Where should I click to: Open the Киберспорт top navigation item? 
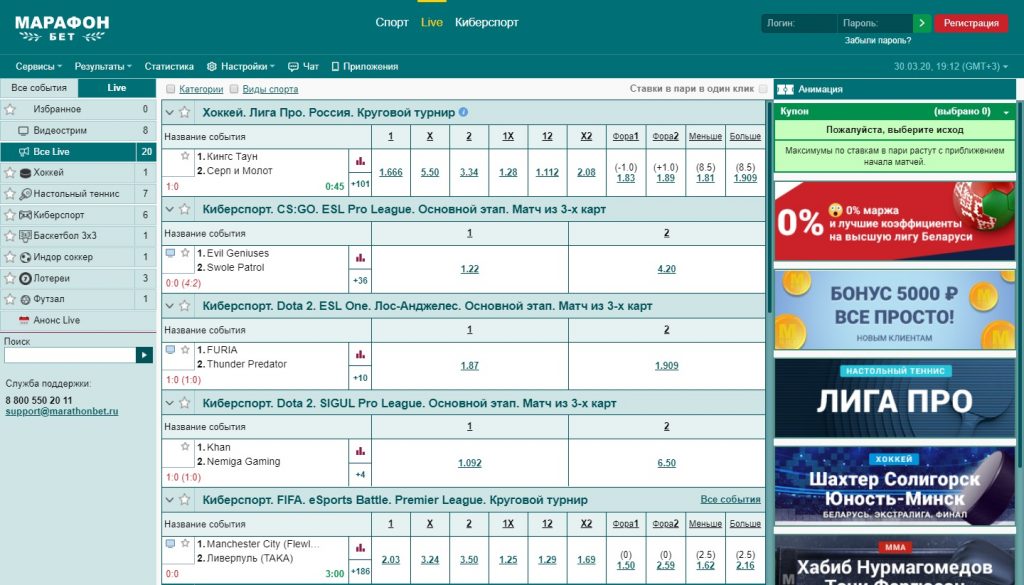[486, 22]
